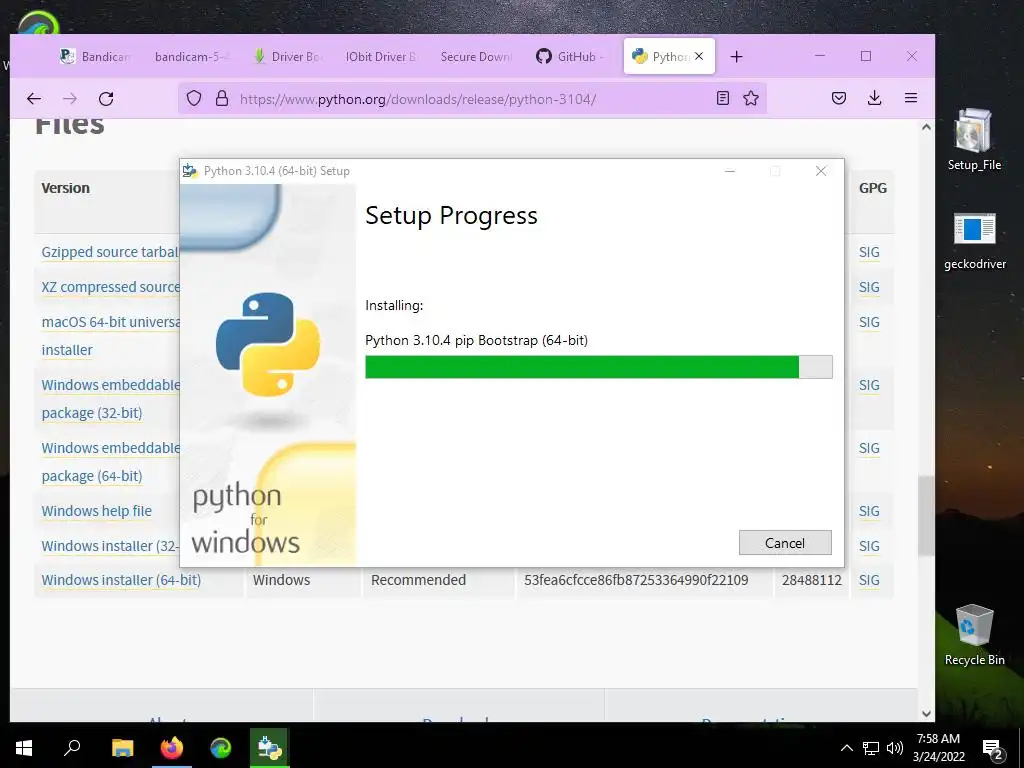Go back with the browser back arrow
The image size is (1024, 768).
pyautogui.click(x=34, y=99)
